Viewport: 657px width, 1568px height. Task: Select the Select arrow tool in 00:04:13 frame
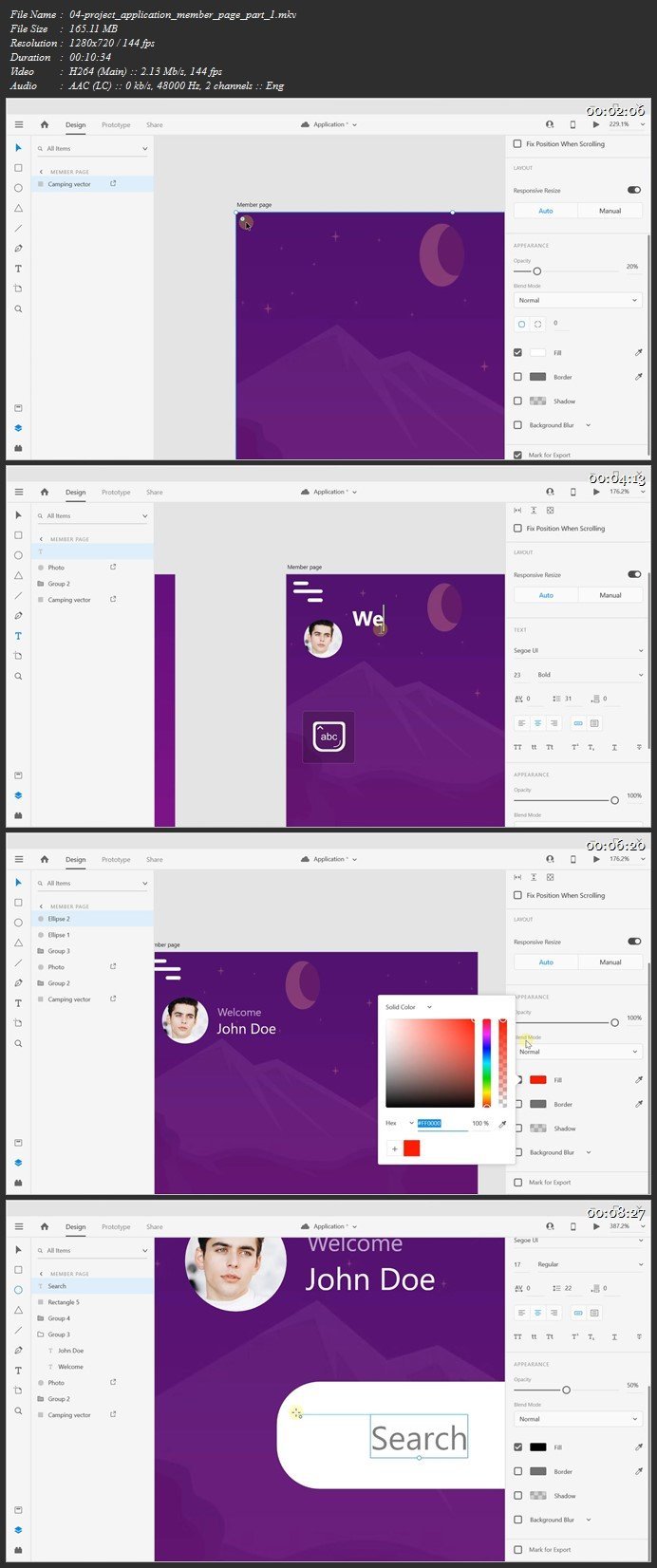pos(18,515)
